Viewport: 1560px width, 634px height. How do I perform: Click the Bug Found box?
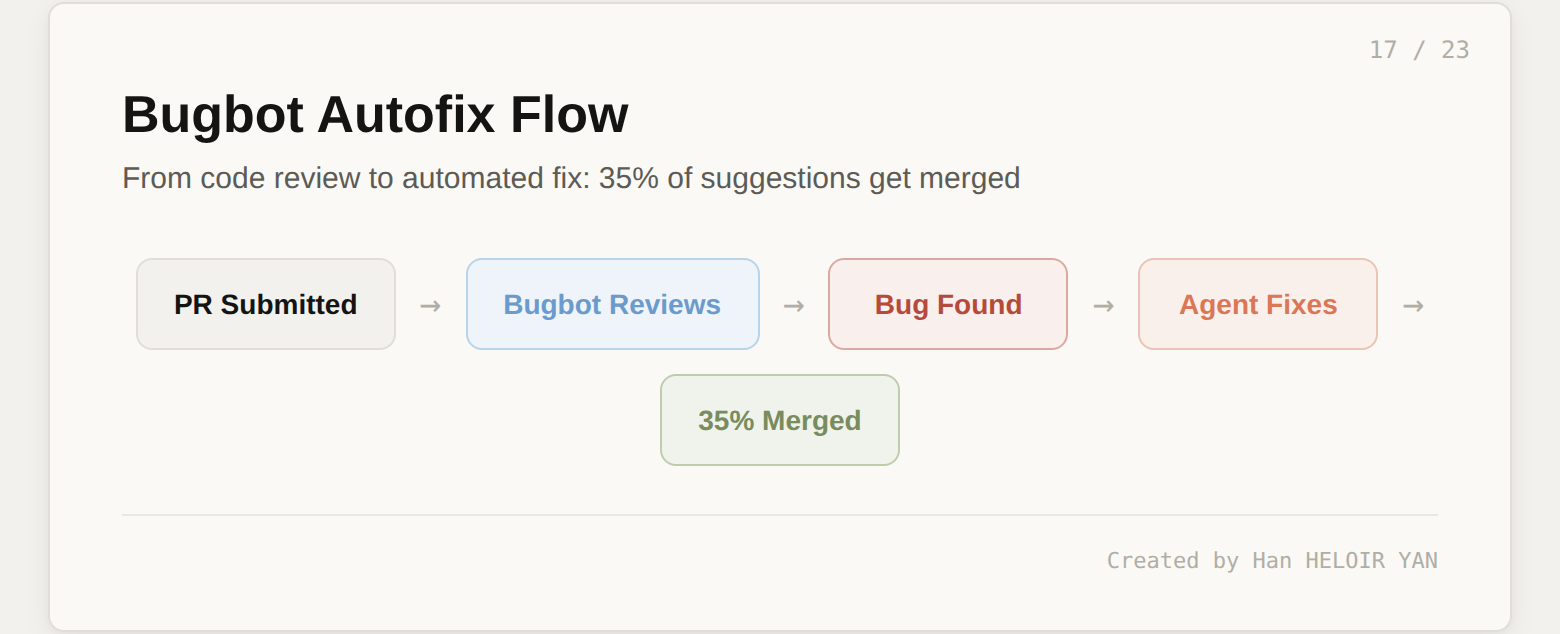[x=947, y=304]
